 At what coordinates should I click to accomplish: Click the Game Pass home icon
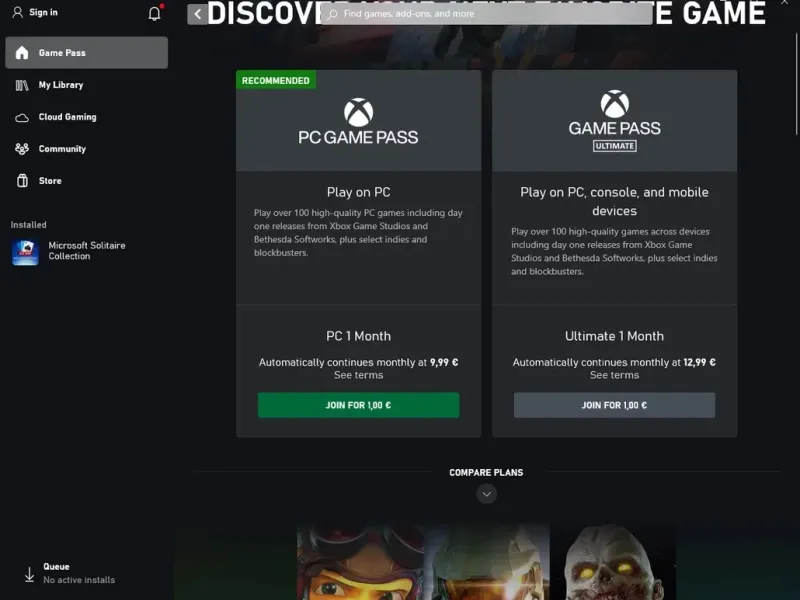click(x=22, y=53)
